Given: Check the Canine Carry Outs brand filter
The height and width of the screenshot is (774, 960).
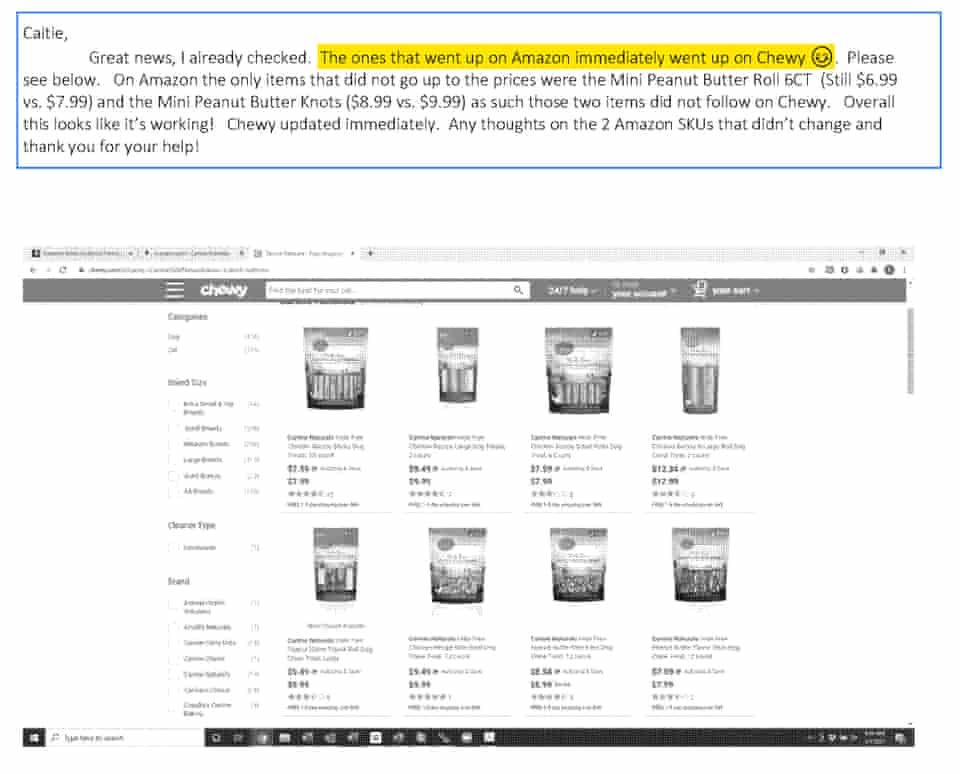Looking at the screenshot, I should (173, 643).
